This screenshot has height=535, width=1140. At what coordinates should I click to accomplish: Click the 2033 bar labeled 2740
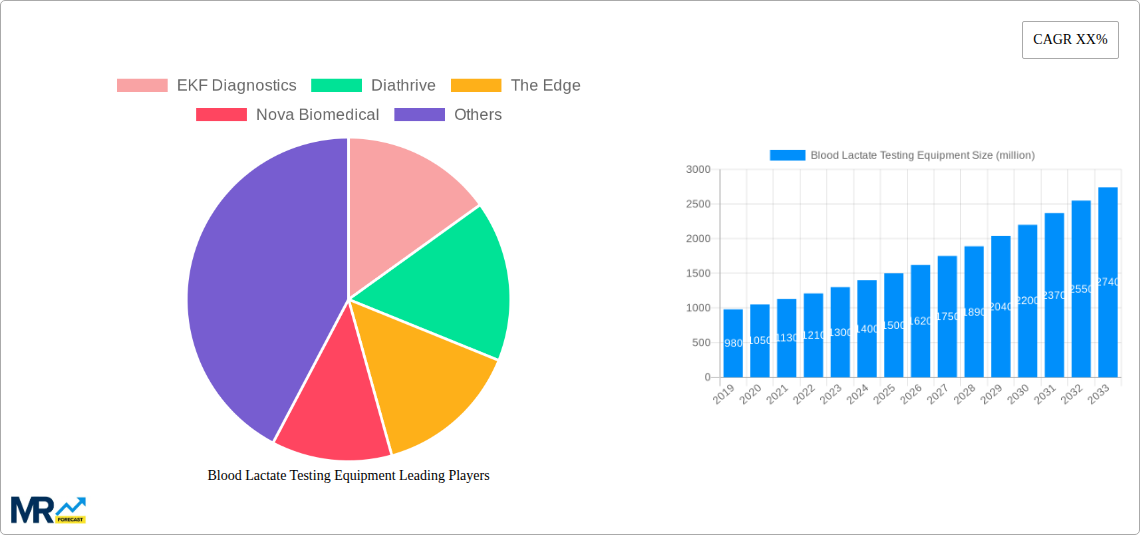pos(1108,282)
